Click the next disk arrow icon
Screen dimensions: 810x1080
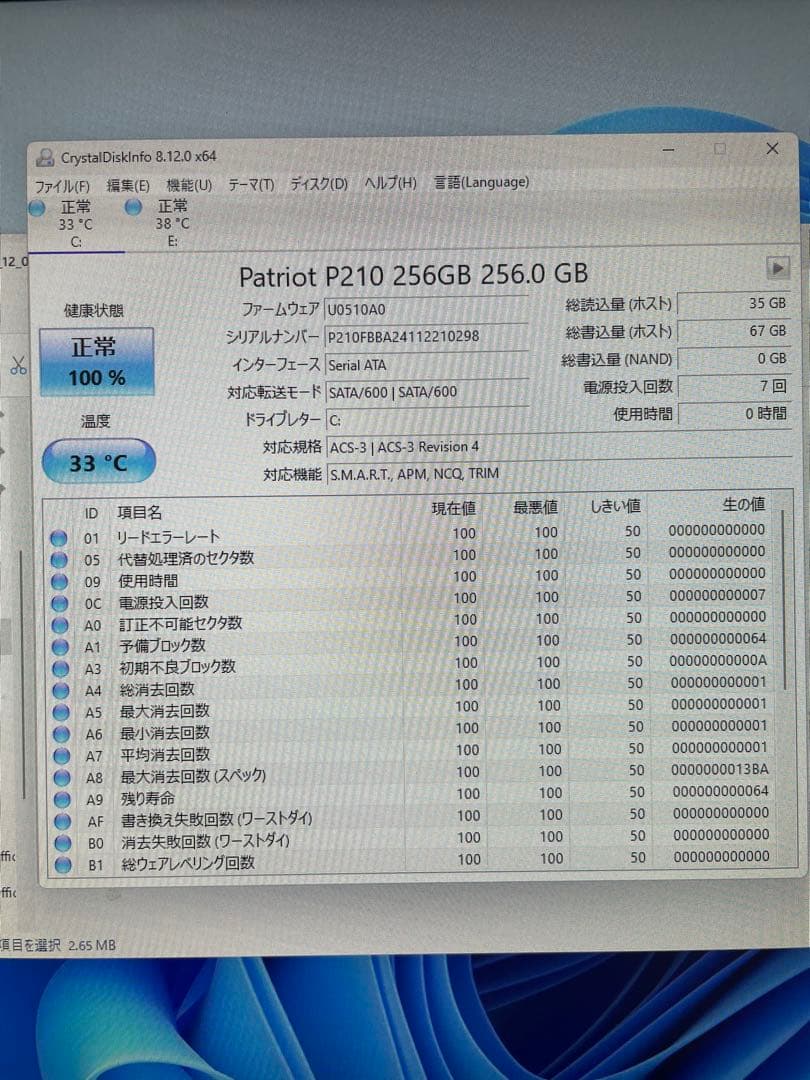tap(778, 268)
